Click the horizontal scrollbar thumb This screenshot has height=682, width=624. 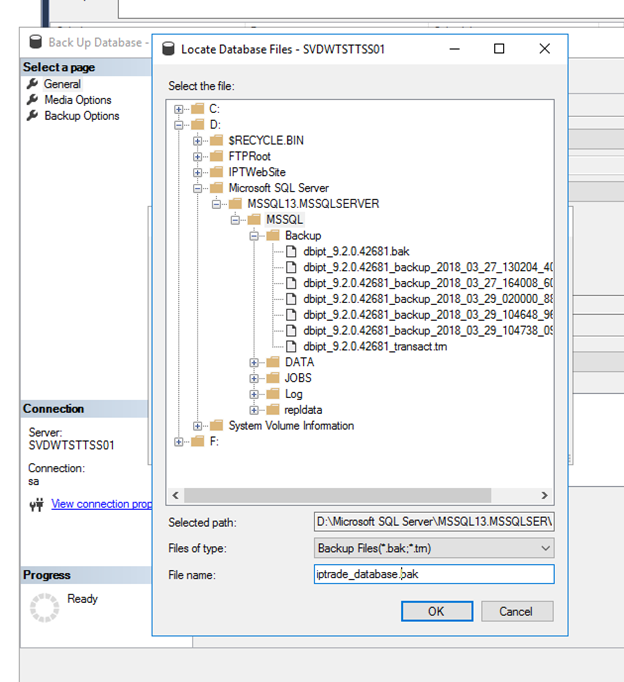click(337, 495)
